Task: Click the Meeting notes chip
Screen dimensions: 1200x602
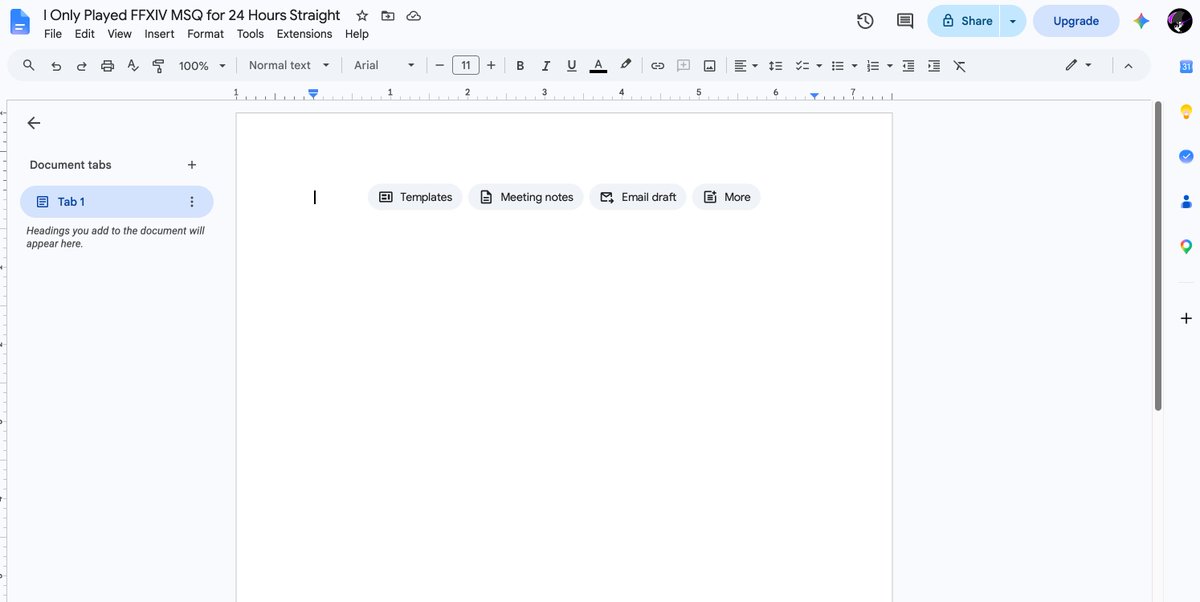Action: pos(526,197)
